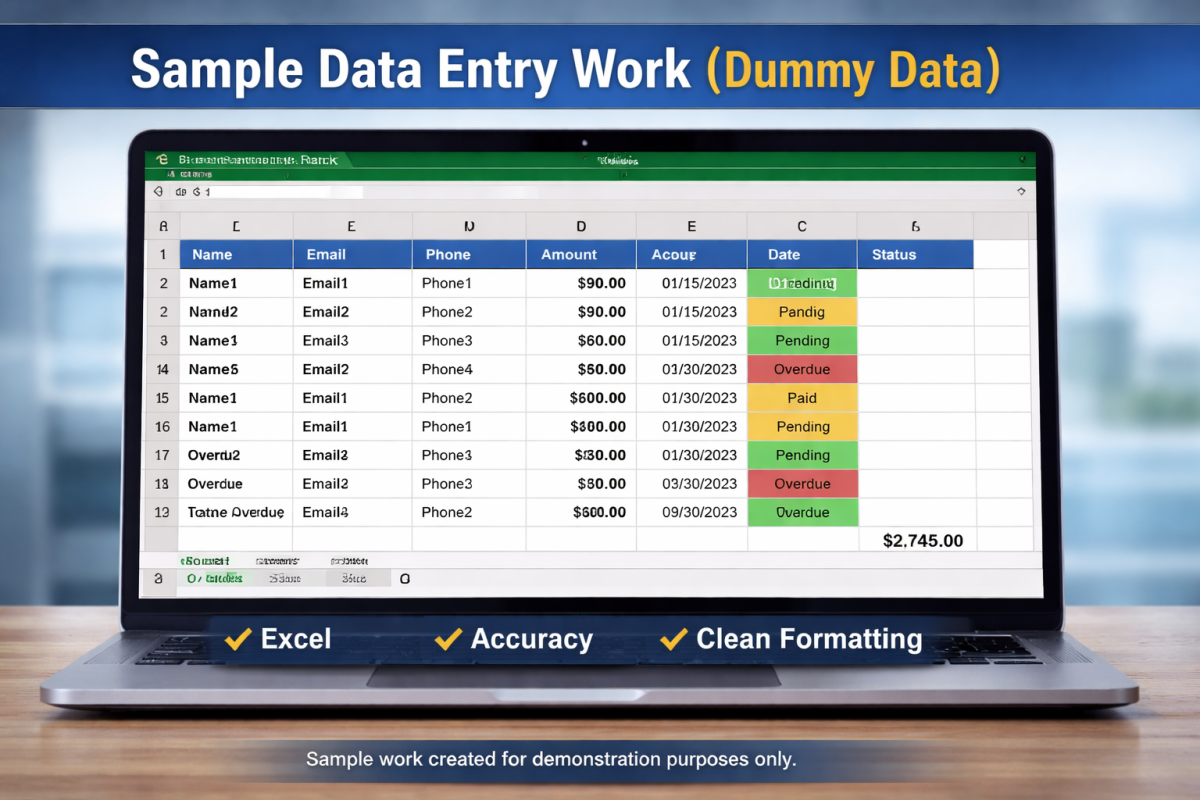Viewport: 1200px width, 800px height.
Task: Click the Excel logo in the title bar
Action: pyautogui.click(x=162, y=160)
